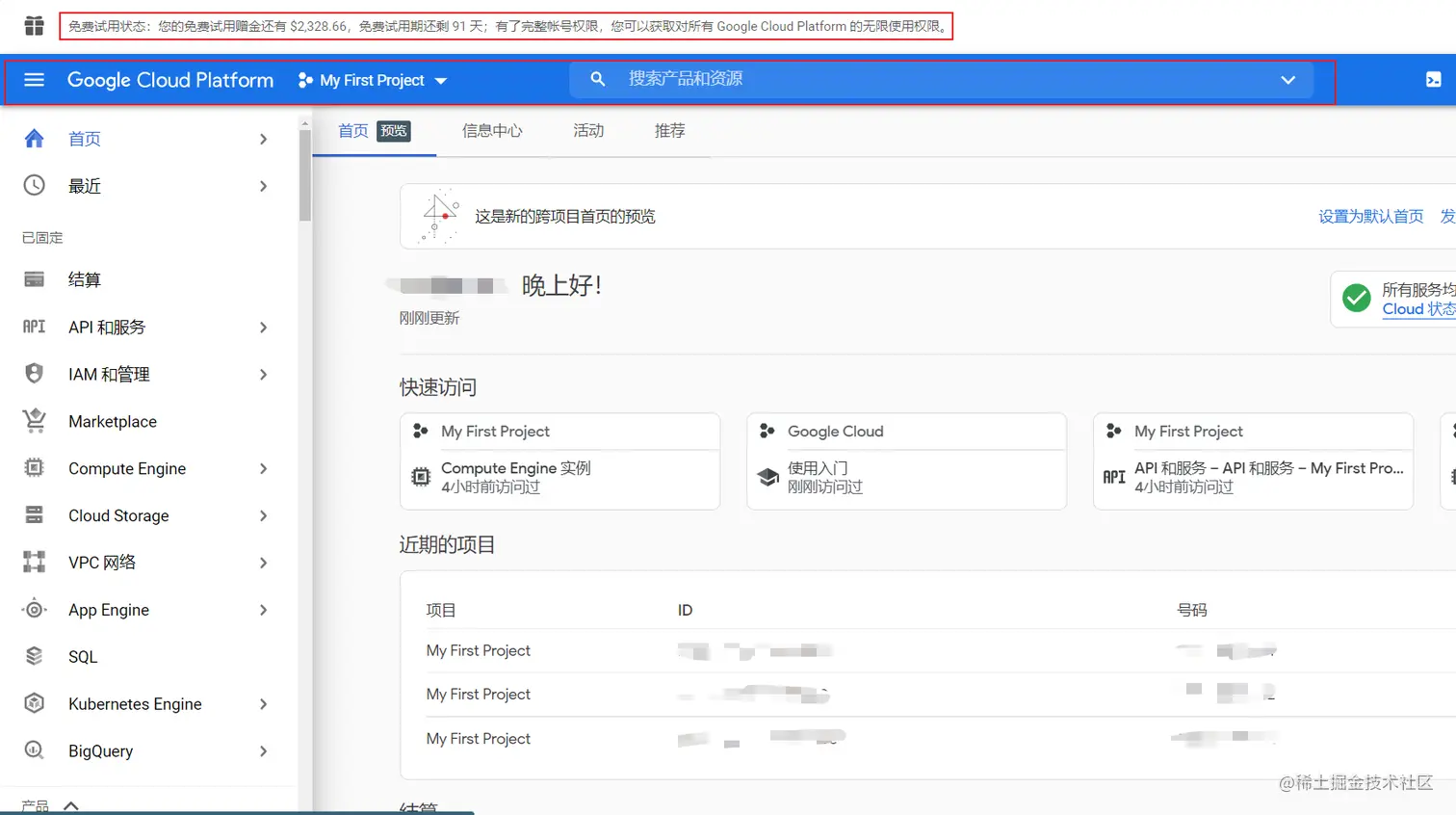Click the Cloud Storage icon
The width and height of the screenshot is (1456, 815).
pyautogui.click(x=34, y=514)
